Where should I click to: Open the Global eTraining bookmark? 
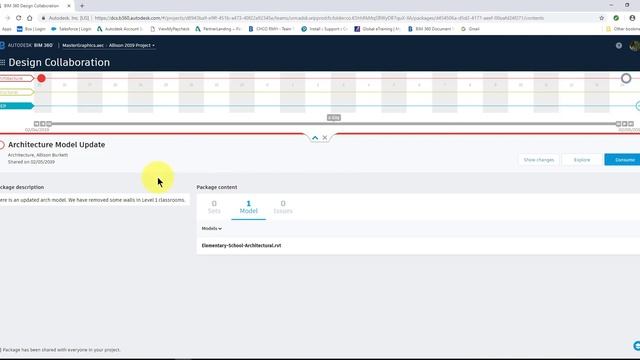tap(378, 29)
